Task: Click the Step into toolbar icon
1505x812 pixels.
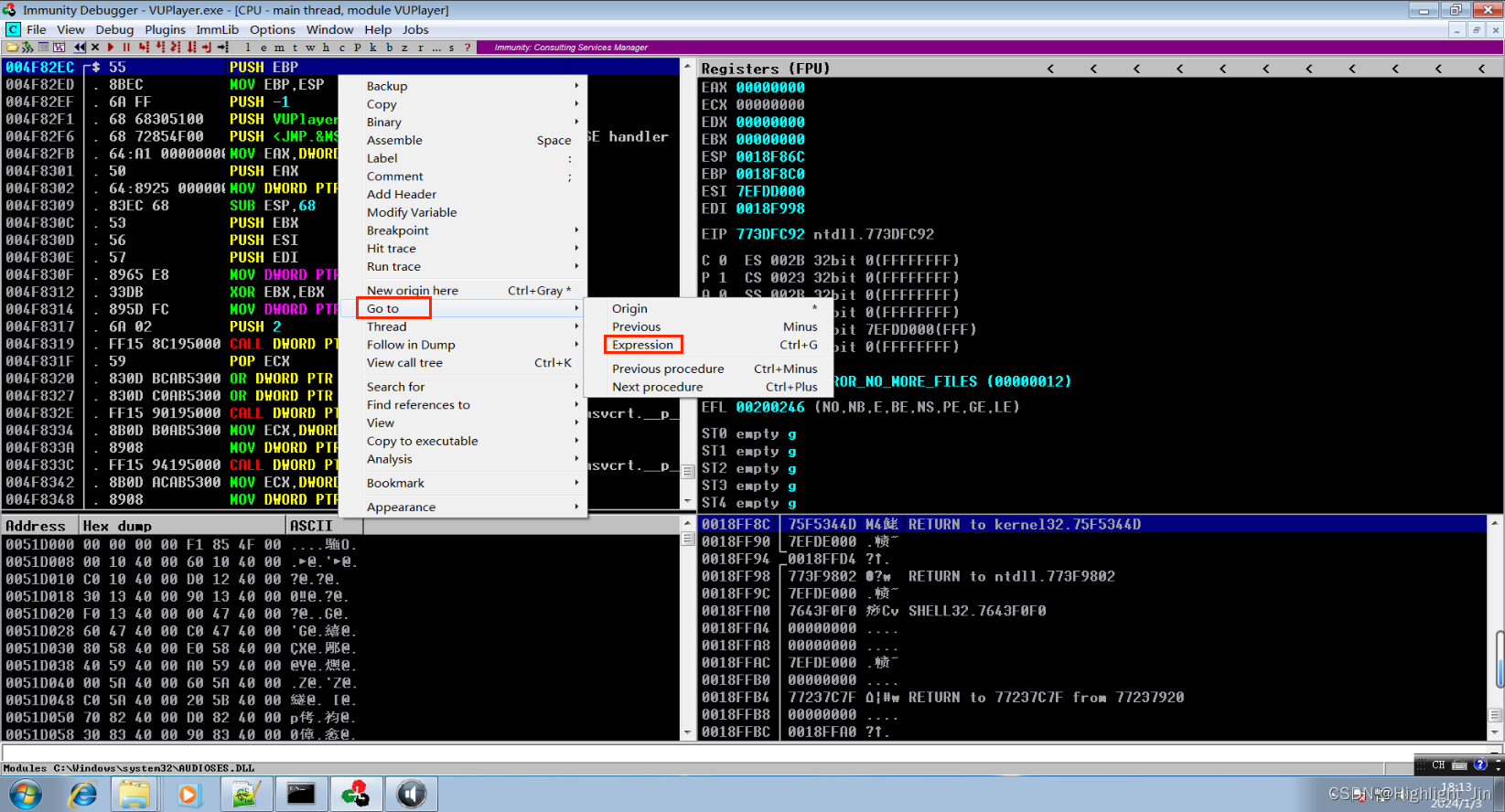Action: (x=144, y=47)
